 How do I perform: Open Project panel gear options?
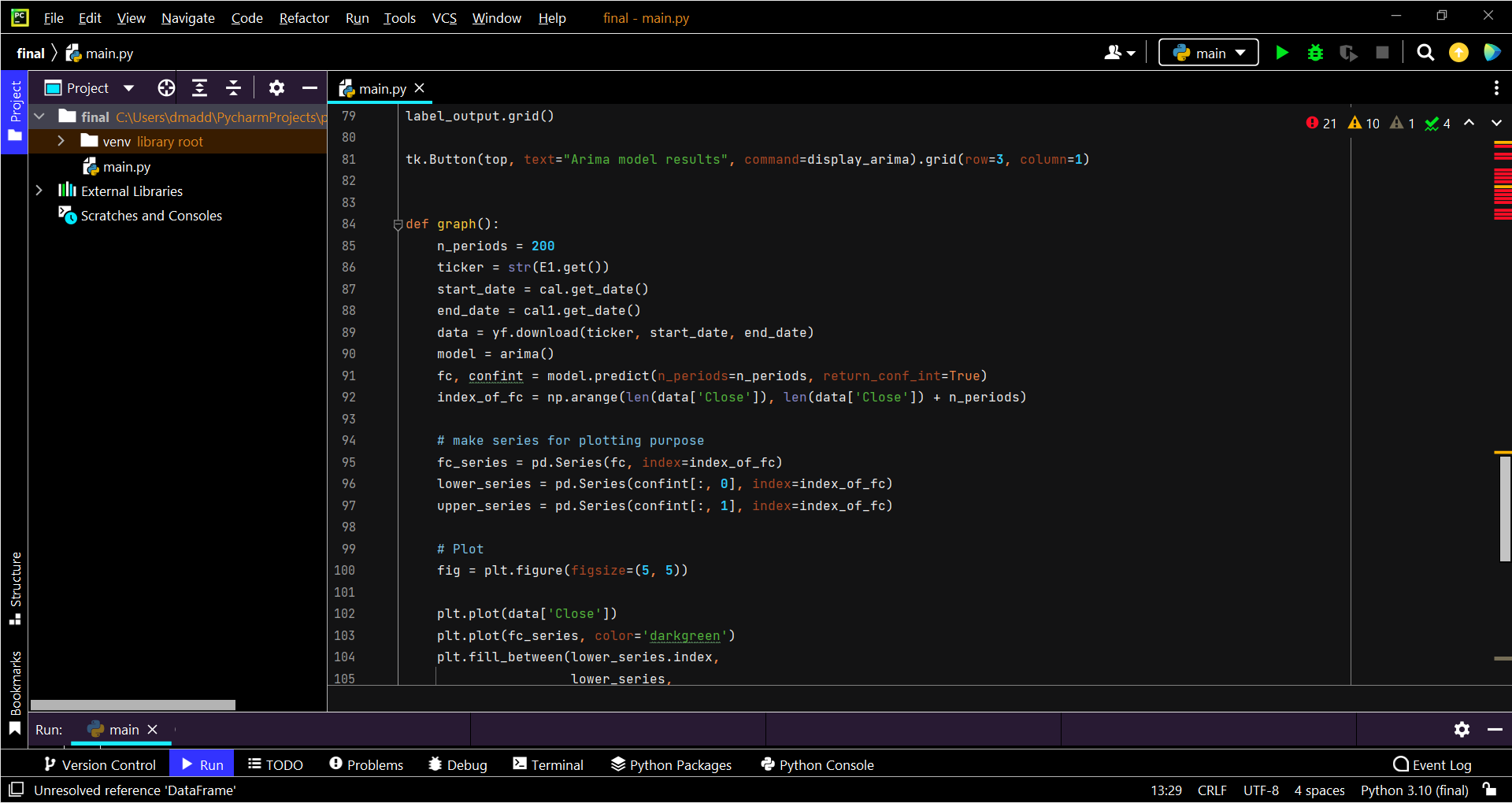tap(276, 88)
